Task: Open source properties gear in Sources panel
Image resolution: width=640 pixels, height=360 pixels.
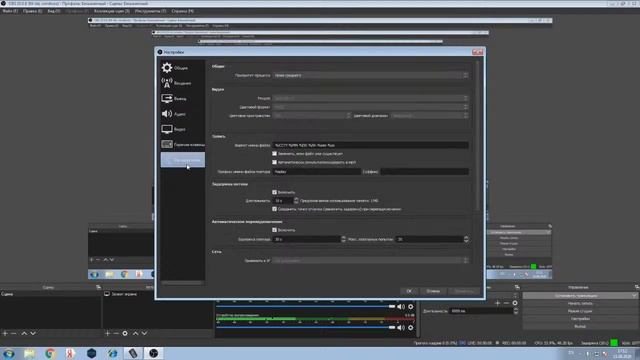Action: coord(125,333)
